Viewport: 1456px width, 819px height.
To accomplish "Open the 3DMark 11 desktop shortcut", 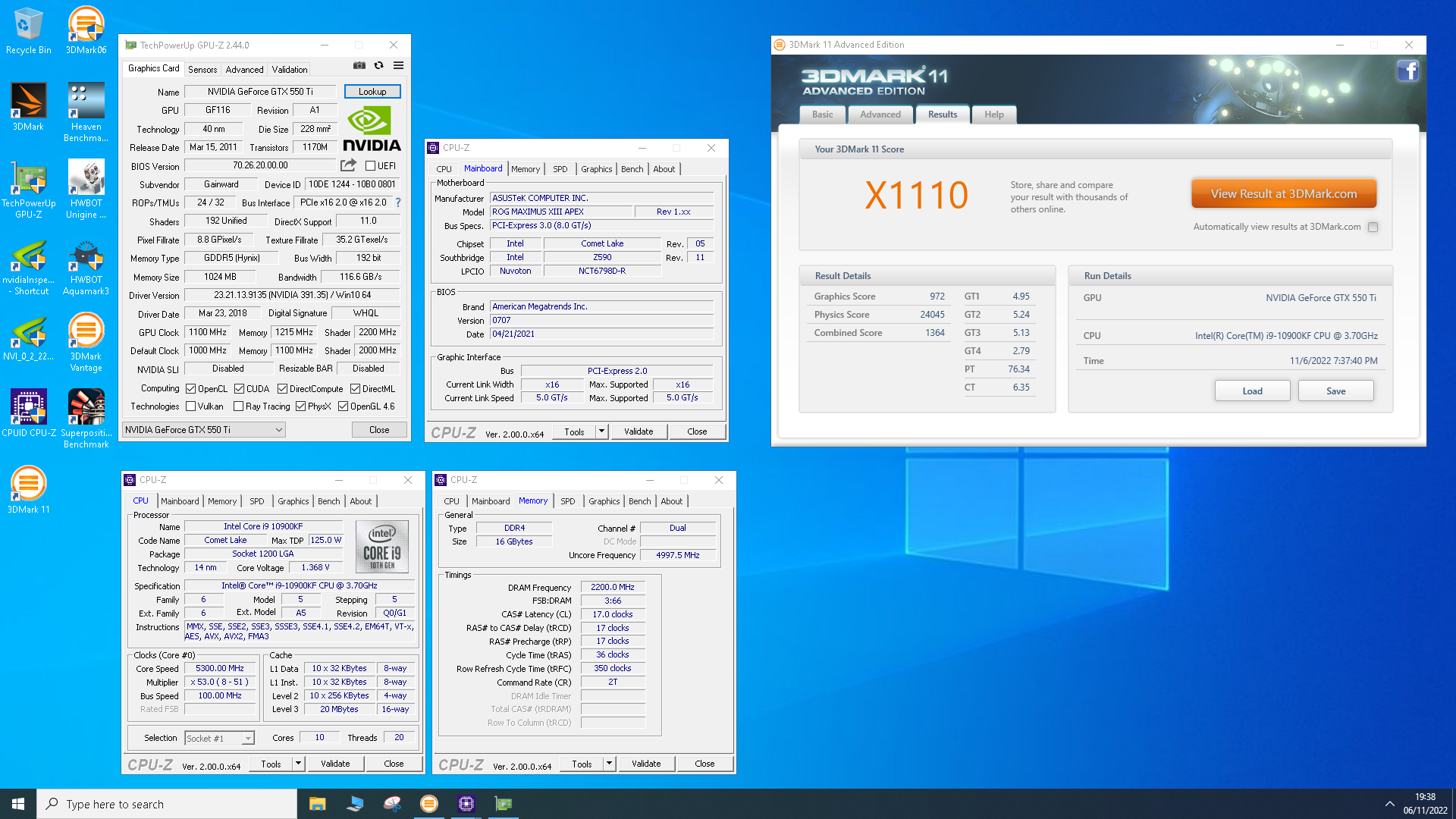I will coord(28,490).
